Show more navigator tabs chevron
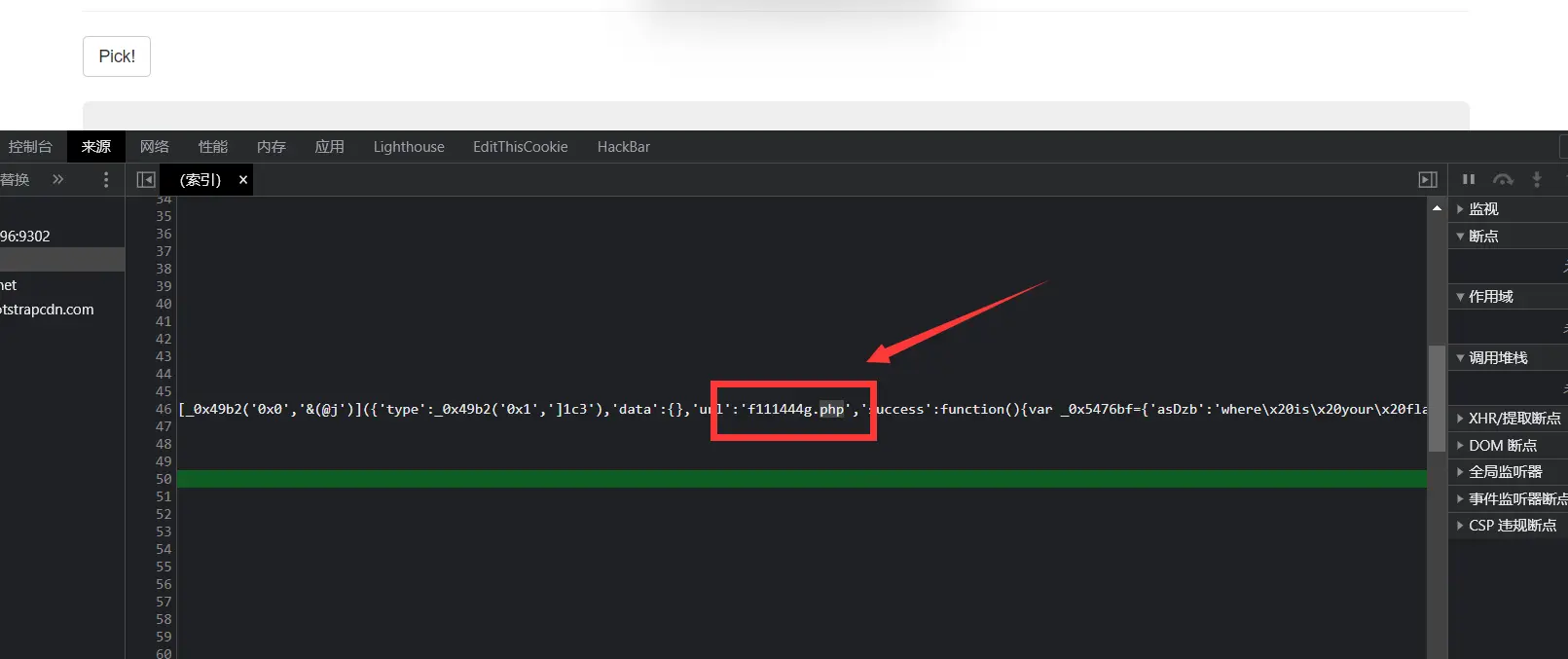This screenshot has width=1568, height=659. tap(58, 179)
